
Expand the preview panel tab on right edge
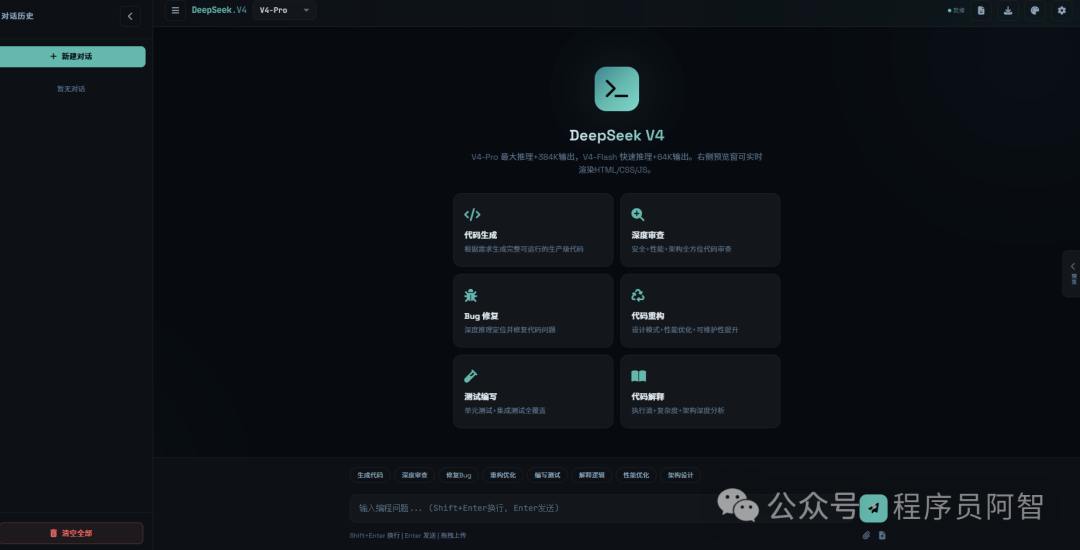(x=1072, y=273)
